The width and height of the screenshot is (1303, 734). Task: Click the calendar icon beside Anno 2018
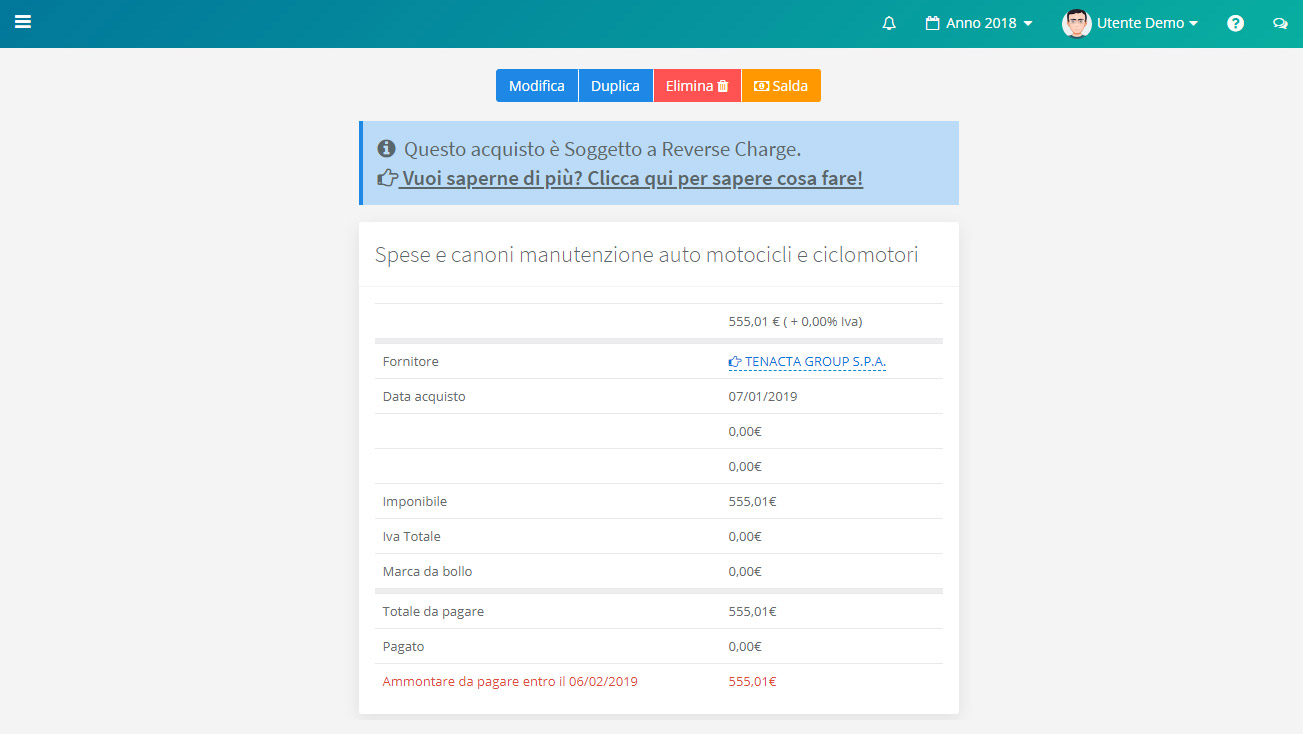coord(932,23)
